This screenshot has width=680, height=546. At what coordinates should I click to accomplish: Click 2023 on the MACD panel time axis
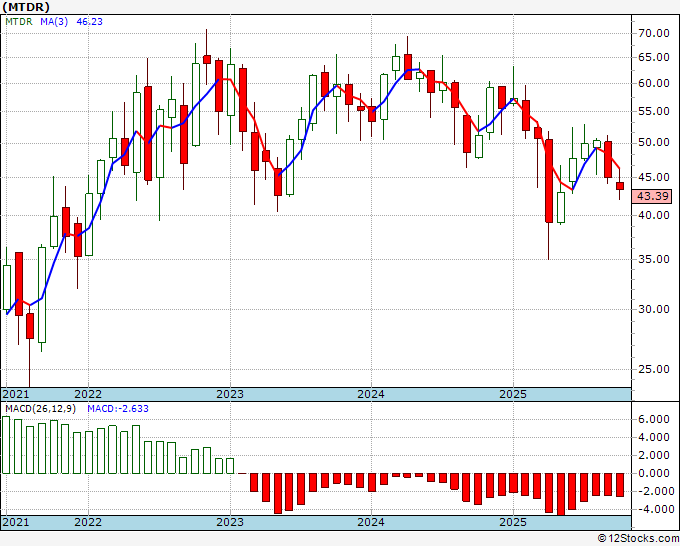coord(230,522)
